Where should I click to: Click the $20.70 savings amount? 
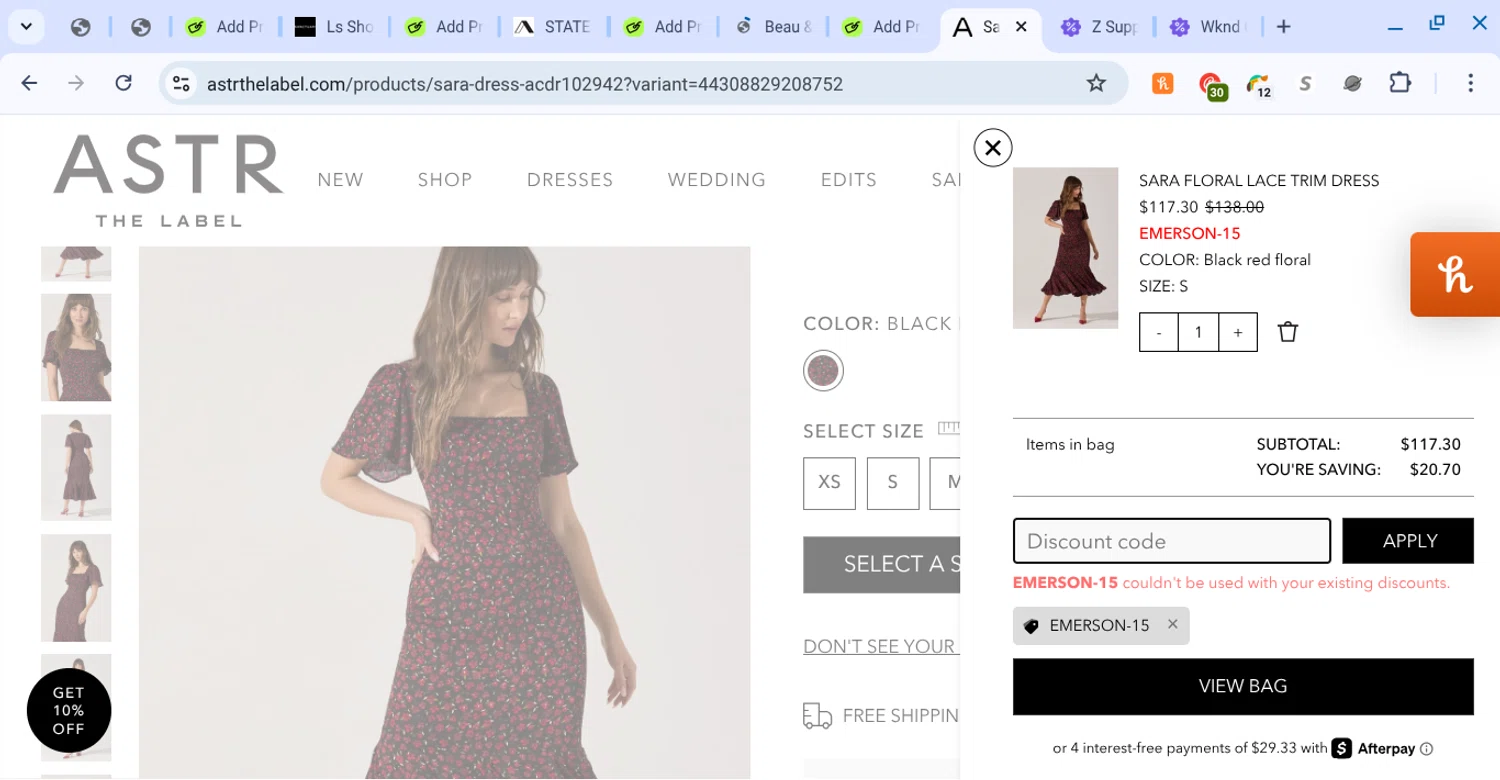(x=1435, y=470)
